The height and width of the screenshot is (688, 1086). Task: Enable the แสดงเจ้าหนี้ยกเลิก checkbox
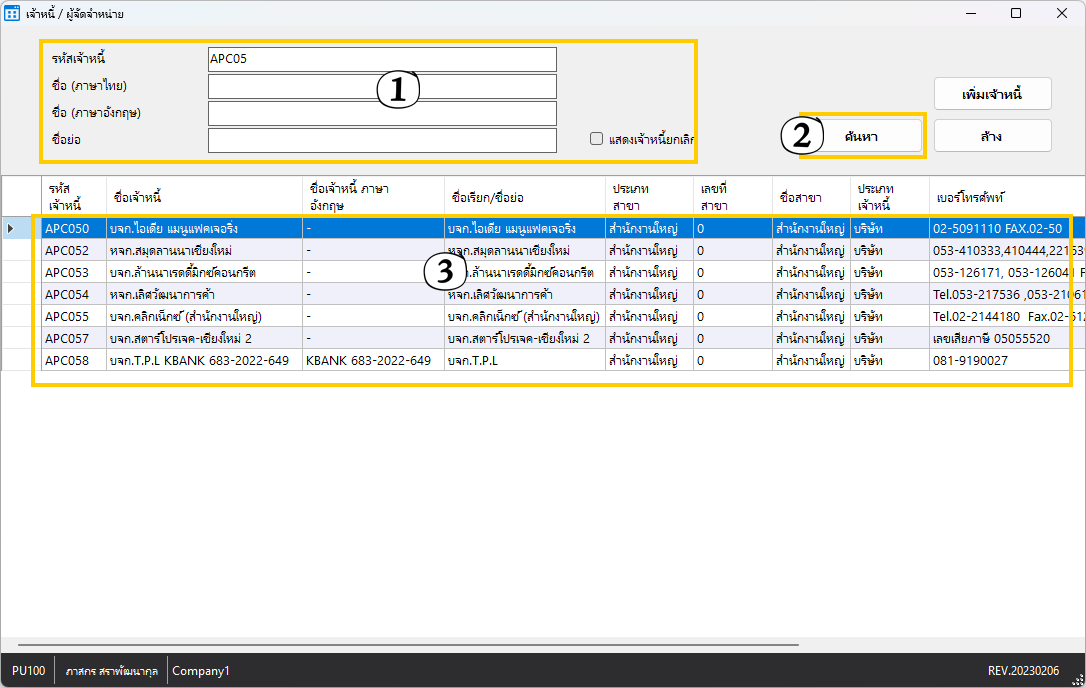coord(597,139)
